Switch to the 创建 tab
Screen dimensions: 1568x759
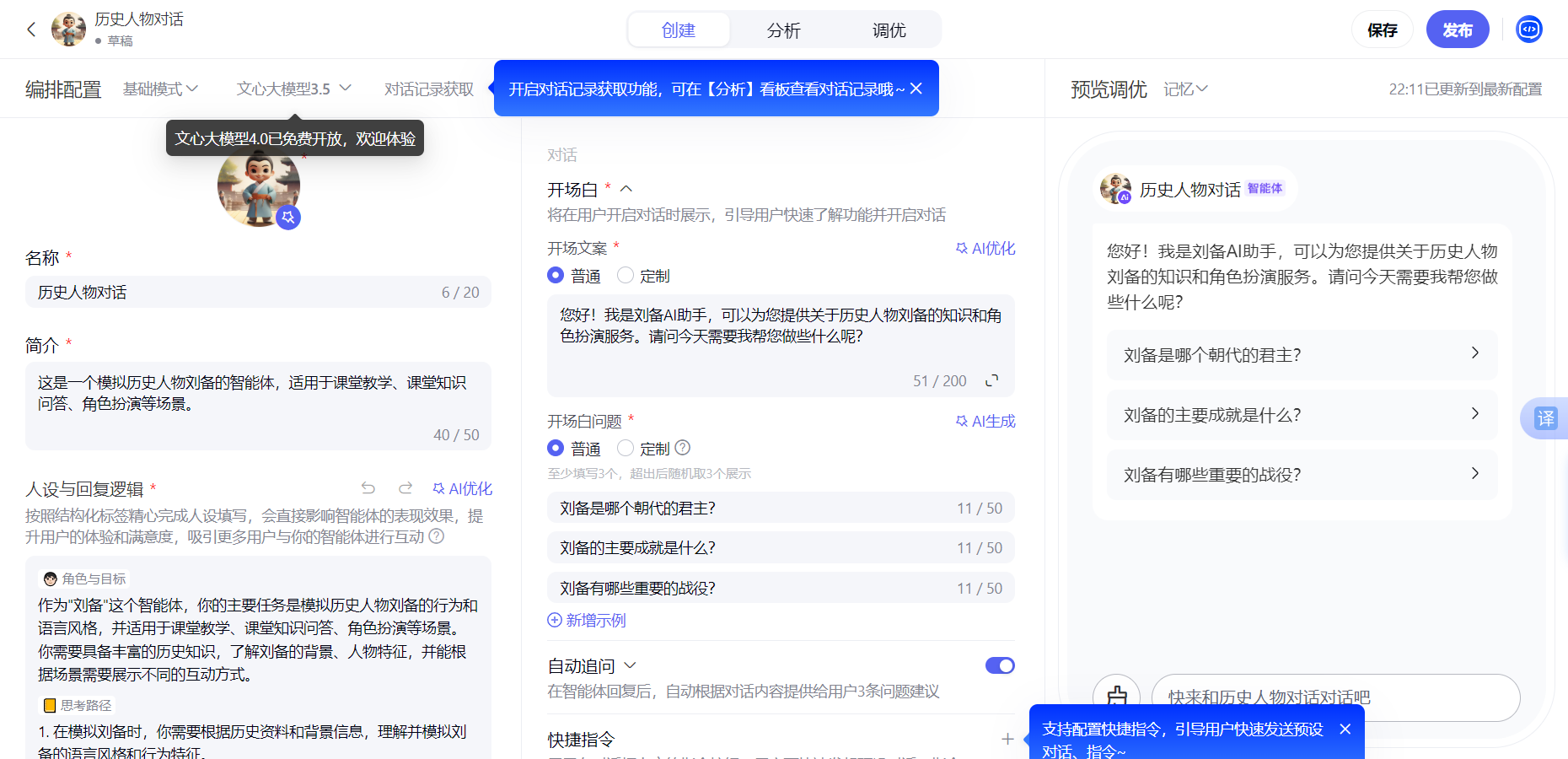click(x=679, y=30)
